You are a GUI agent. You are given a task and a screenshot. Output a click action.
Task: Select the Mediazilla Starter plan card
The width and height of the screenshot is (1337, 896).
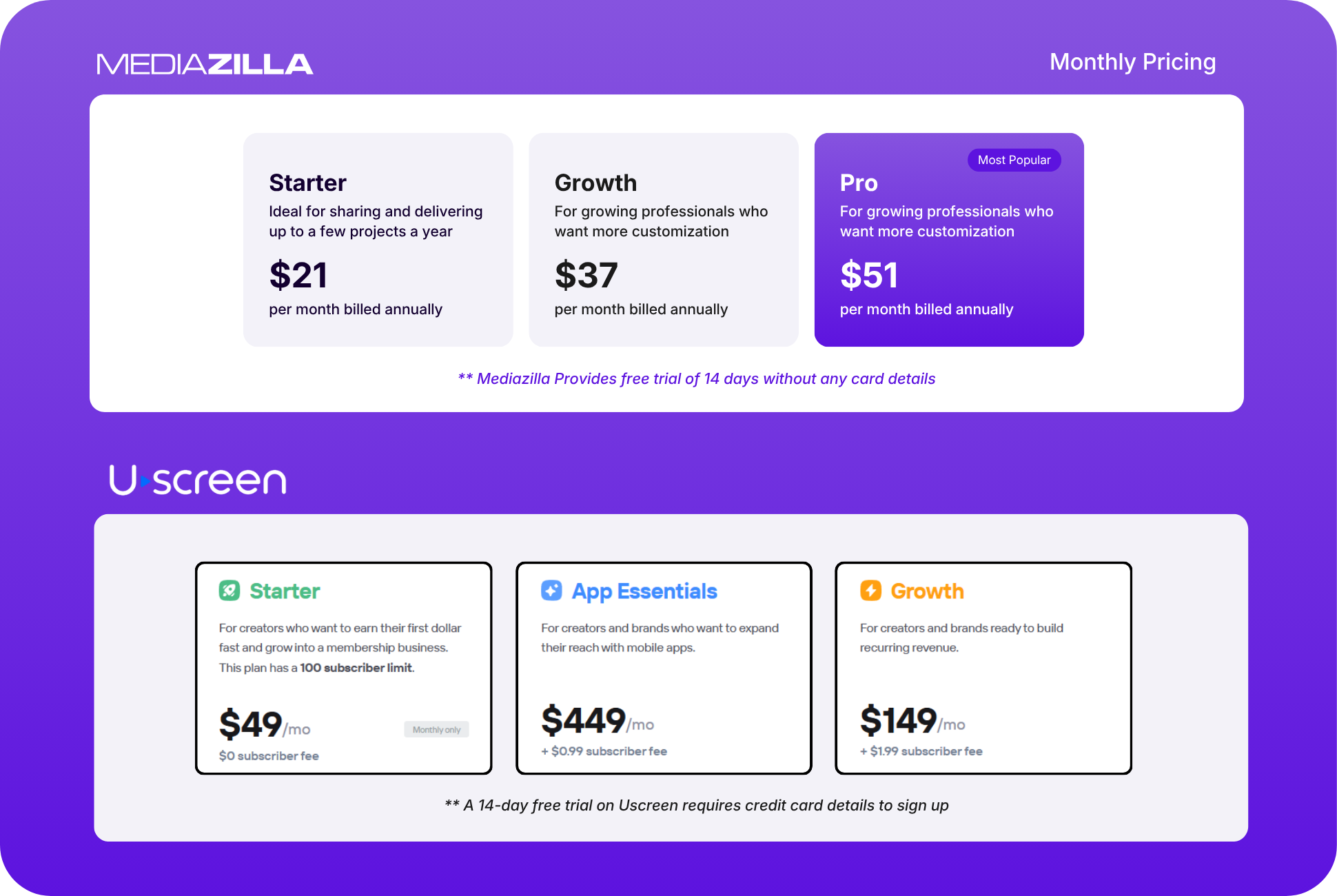378,240
